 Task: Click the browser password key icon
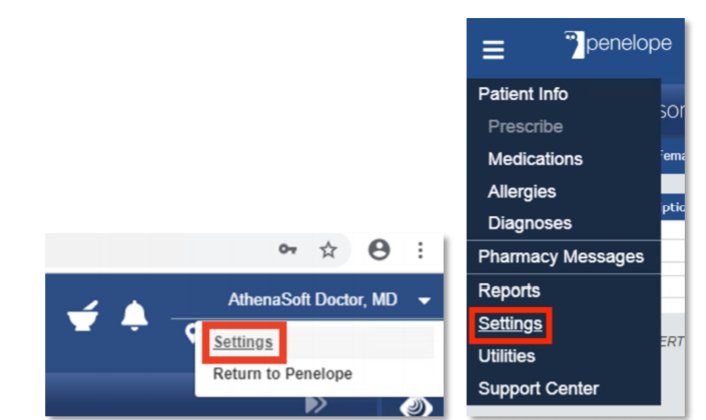pyautogui.click(x=288, y=249)
